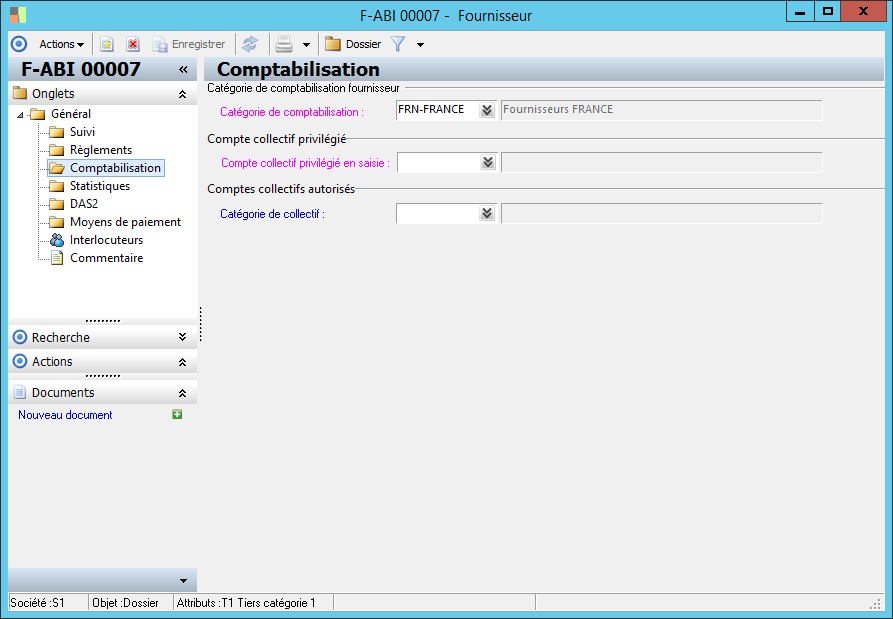Open the Actions menu in toolbar
This screenshot has height=619, width=893.
point(62,44)
